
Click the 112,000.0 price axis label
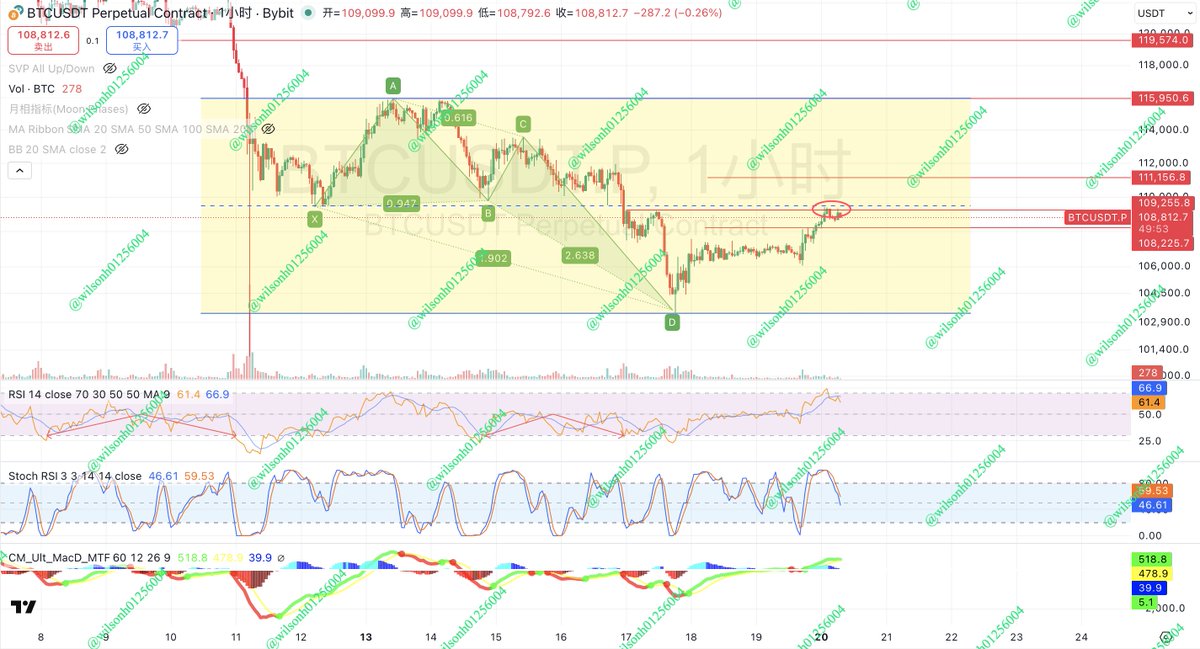point(1164,162)
